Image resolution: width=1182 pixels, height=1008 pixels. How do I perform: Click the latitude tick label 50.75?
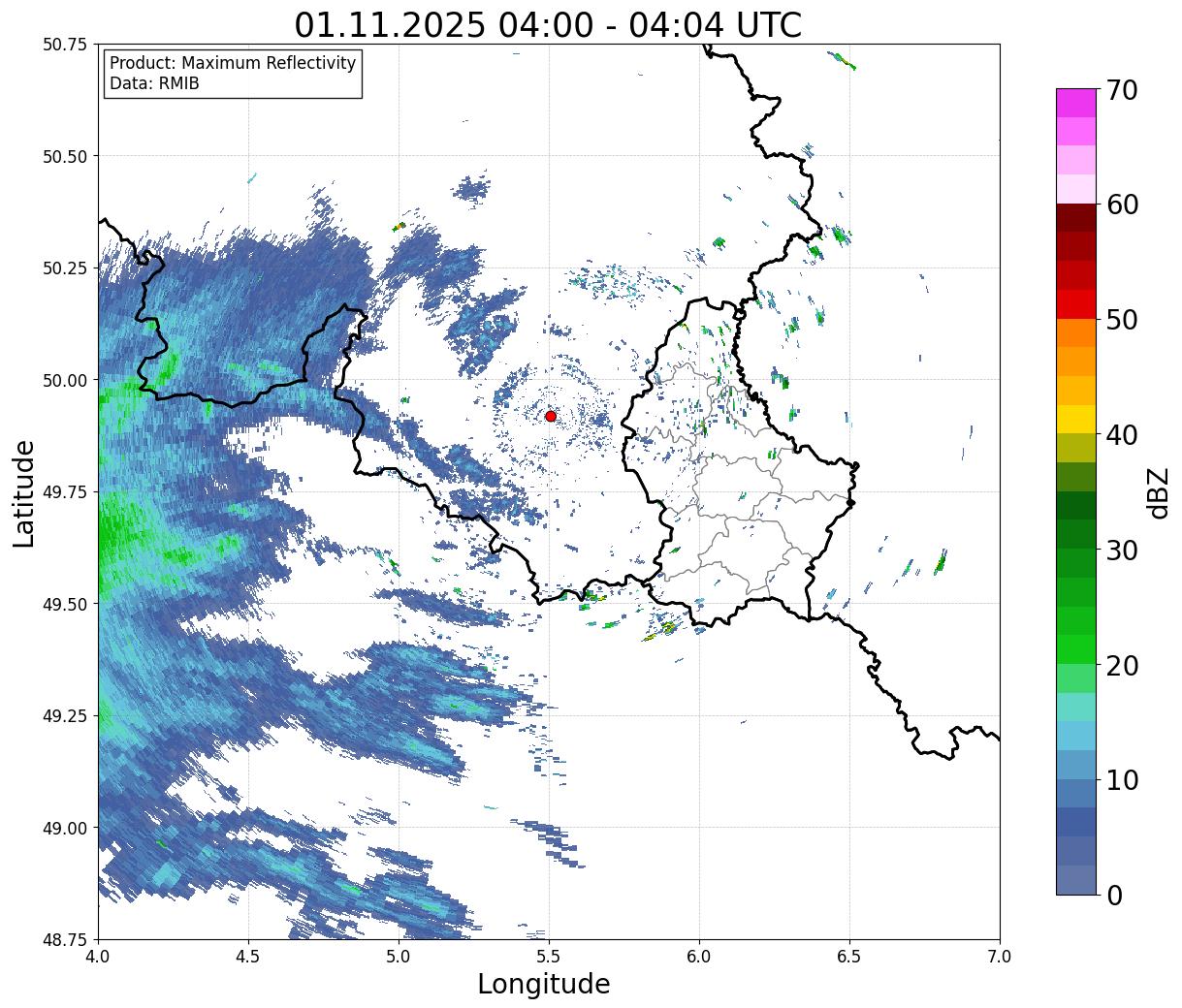pos(65,45)
